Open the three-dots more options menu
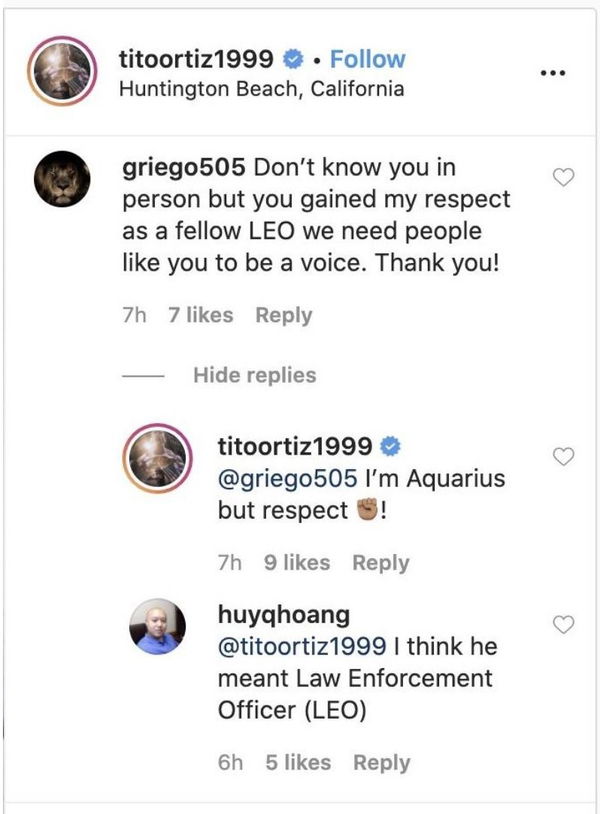The width and height of the screenshot is (600, 814). [553, 74]
